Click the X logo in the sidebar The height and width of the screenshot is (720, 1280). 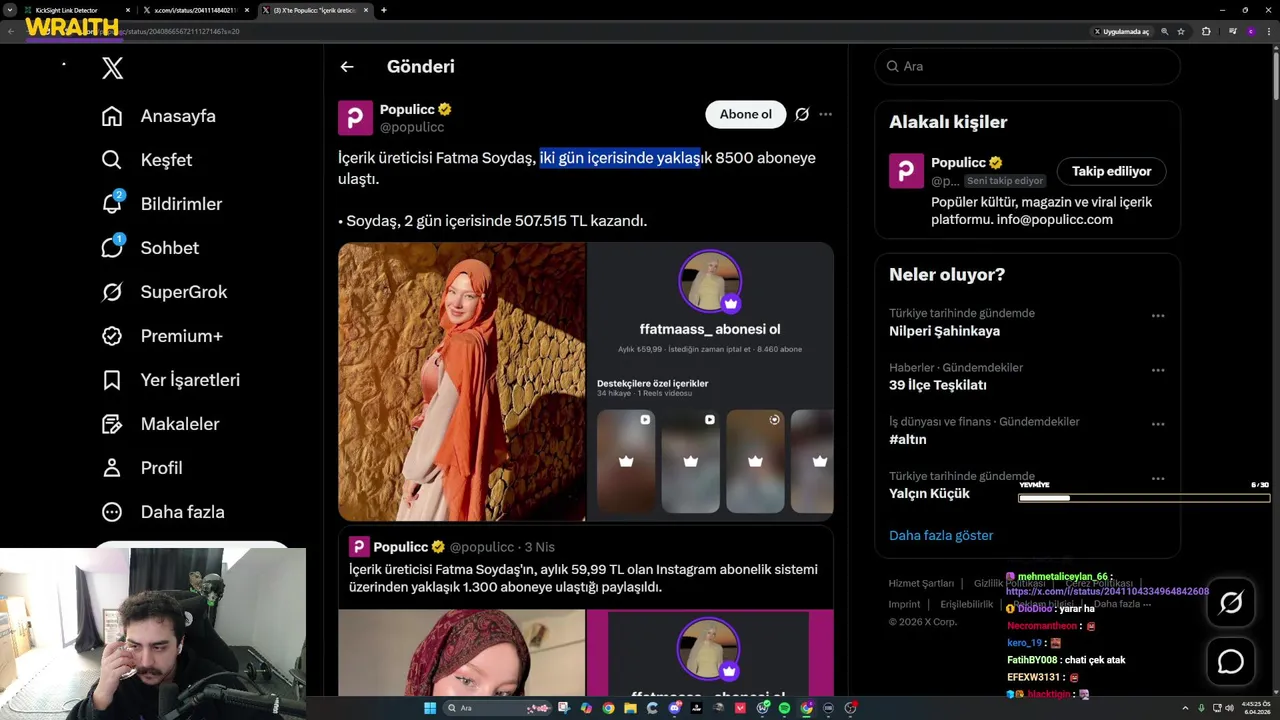(x=112, y=68)
